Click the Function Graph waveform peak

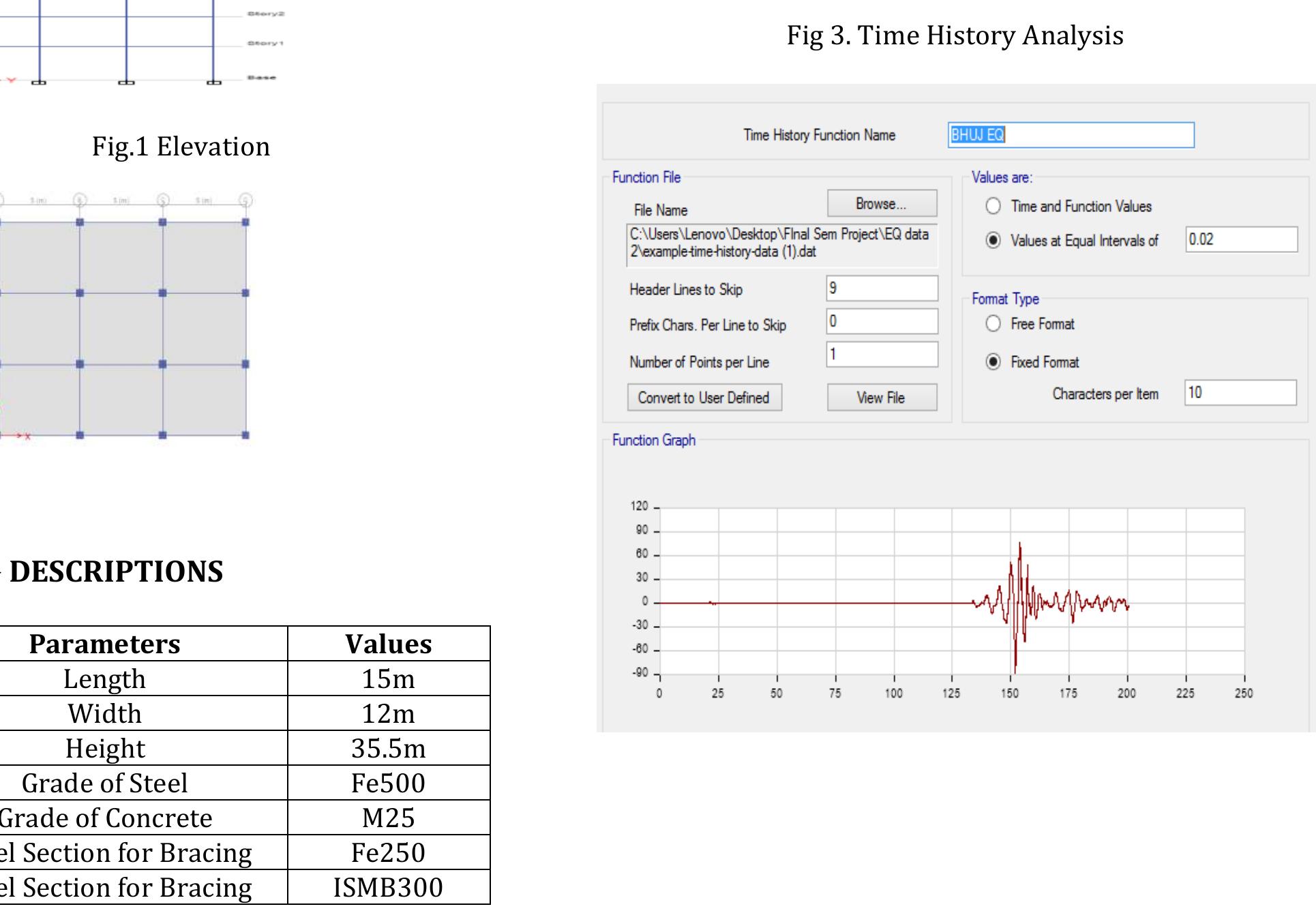click(x=1020, y=544)
